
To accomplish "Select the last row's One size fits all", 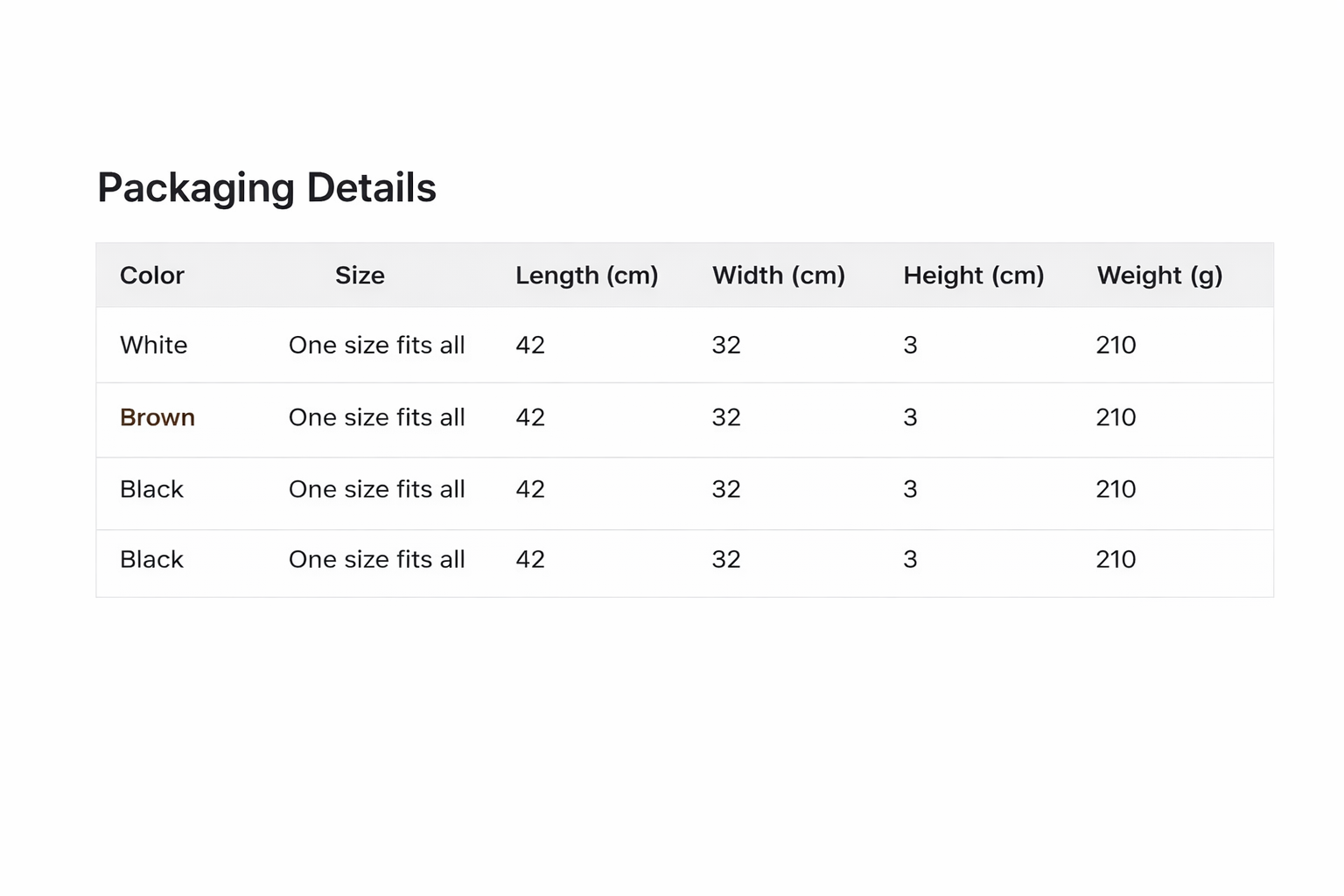I will click(x=376, y=559).
